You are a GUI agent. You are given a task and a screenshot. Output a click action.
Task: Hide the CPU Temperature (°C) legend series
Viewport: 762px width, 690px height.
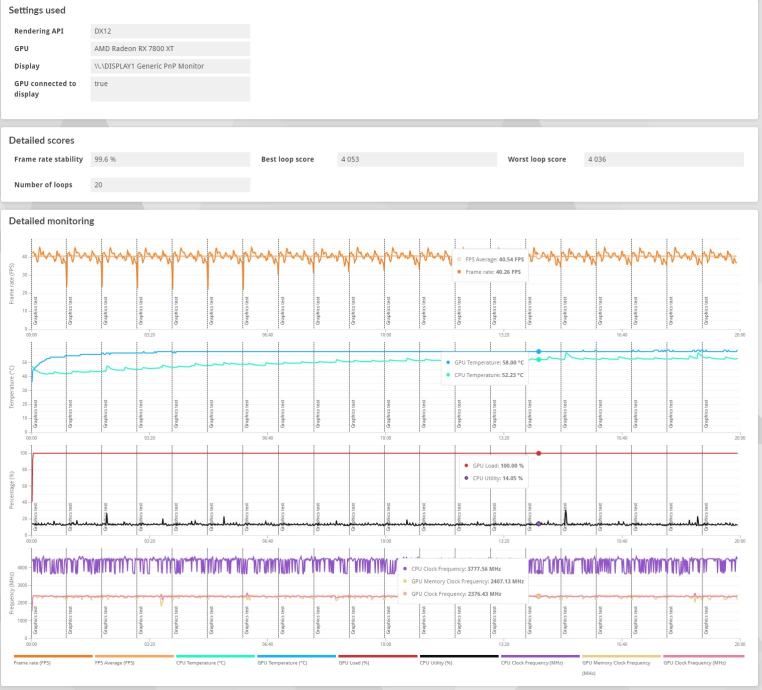[x=215, y=660]
